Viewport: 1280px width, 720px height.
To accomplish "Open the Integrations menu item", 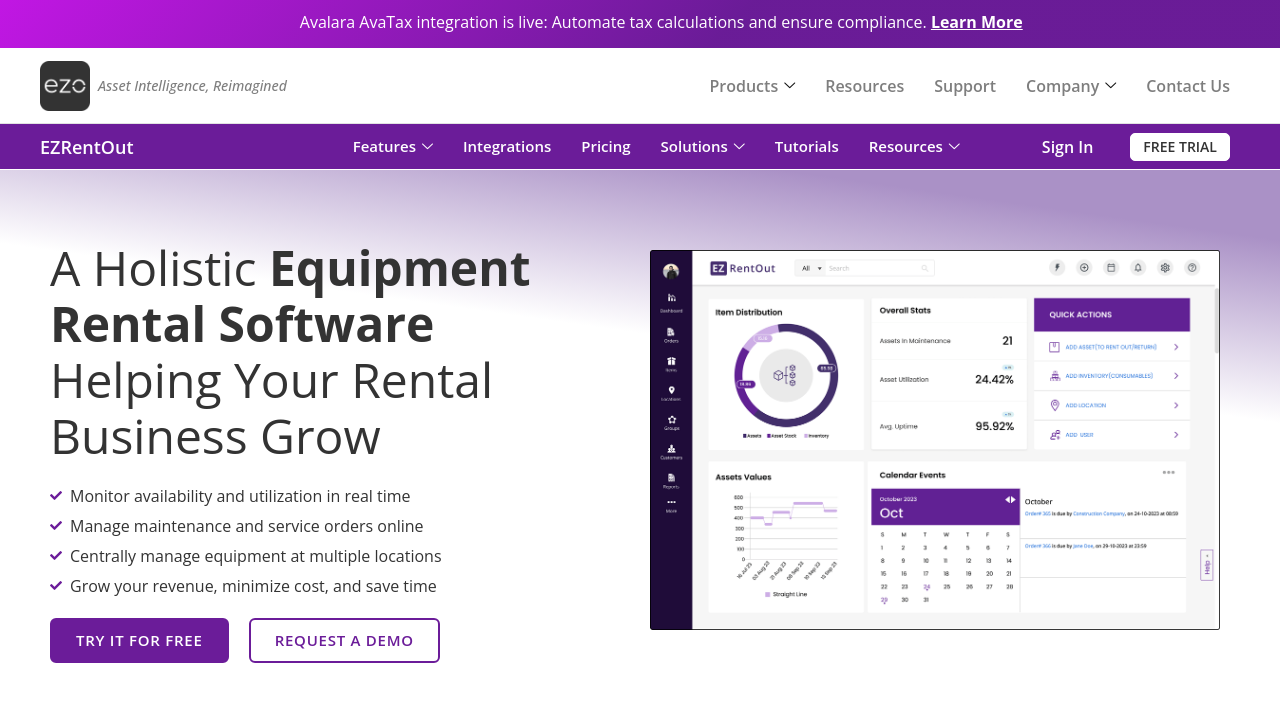I will pyautogui.click(x=507, y=147).
